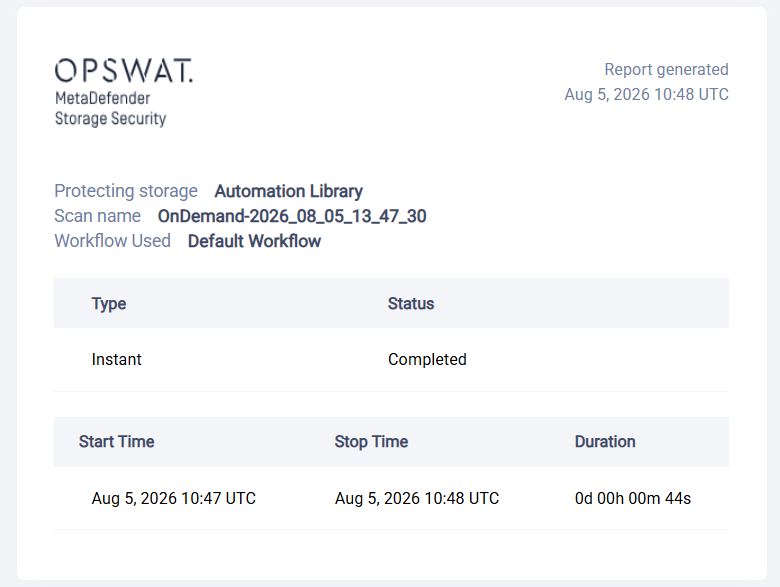Click the Protecting storage label

point(126,191)
